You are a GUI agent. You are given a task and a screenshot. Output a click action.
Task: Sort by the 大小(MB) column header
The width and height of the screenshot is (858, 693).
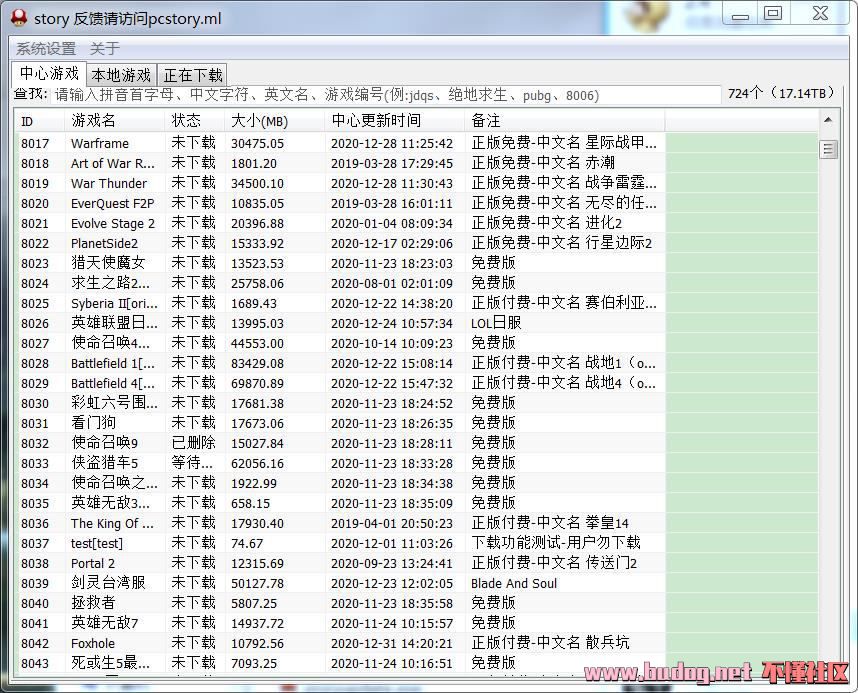point(275,120)
